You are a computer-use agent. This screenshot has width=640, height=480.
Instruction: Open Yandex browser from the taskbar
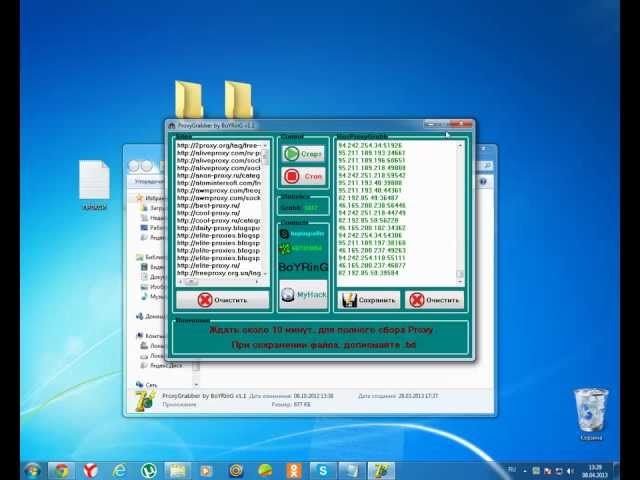coord(90,471)
